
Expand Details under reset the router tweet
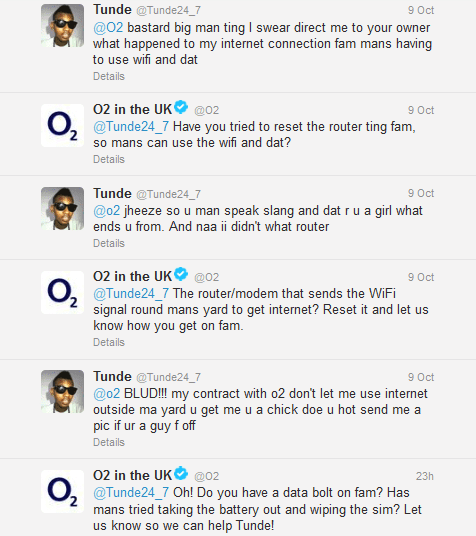click(109, 159)
